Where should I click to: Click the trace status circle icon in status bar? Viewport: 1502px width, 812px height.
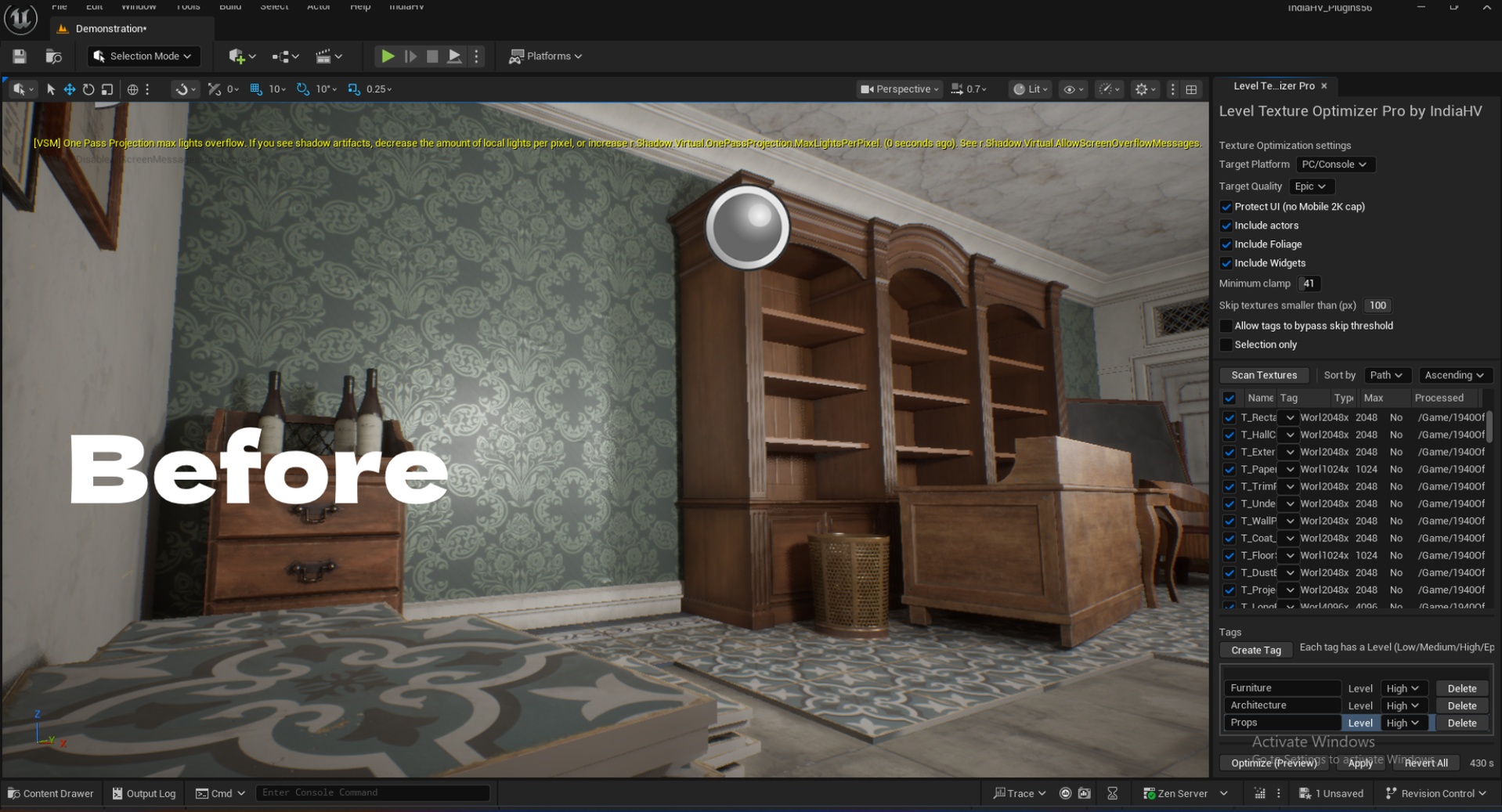pyautogui.click(x=1065, y=793)
